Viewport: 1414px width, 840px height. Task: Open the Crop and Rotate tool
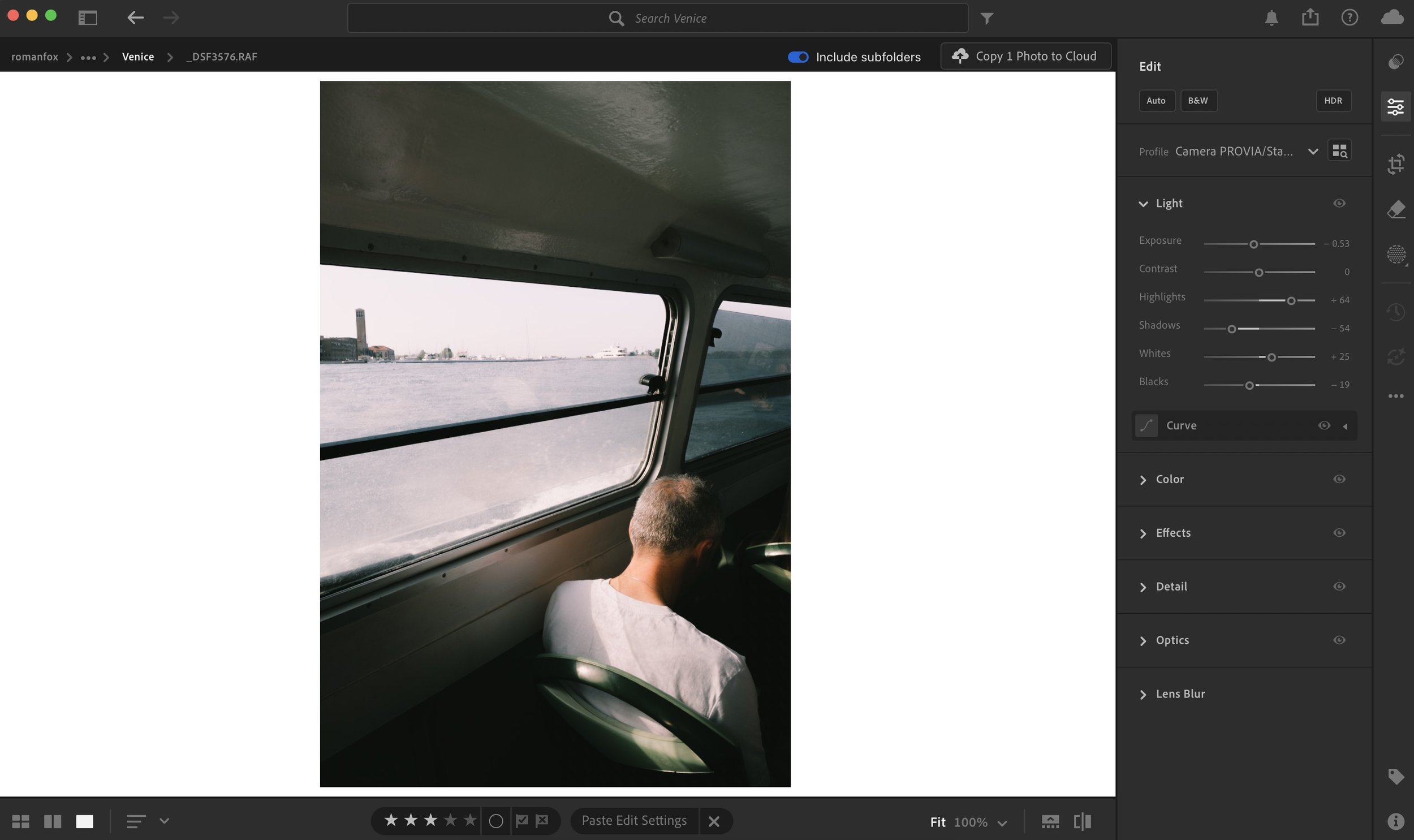tap(1395, 164)
